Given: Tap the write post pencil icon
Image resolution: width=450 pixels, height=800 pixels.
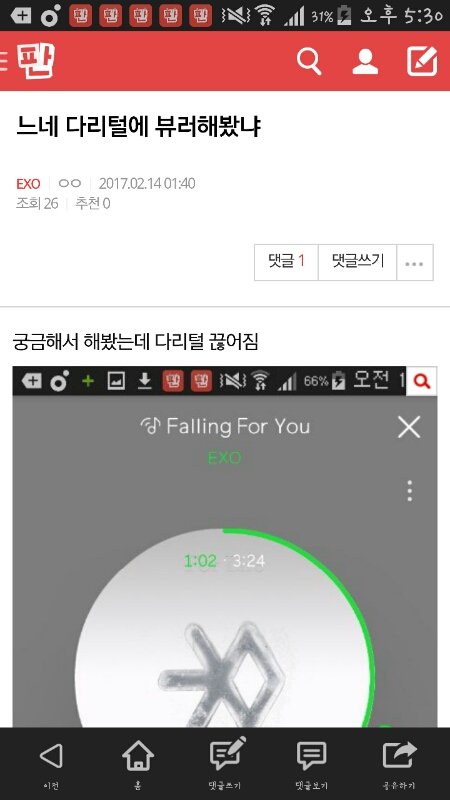Looking at the screenshot, I should [x=422, y=61].
